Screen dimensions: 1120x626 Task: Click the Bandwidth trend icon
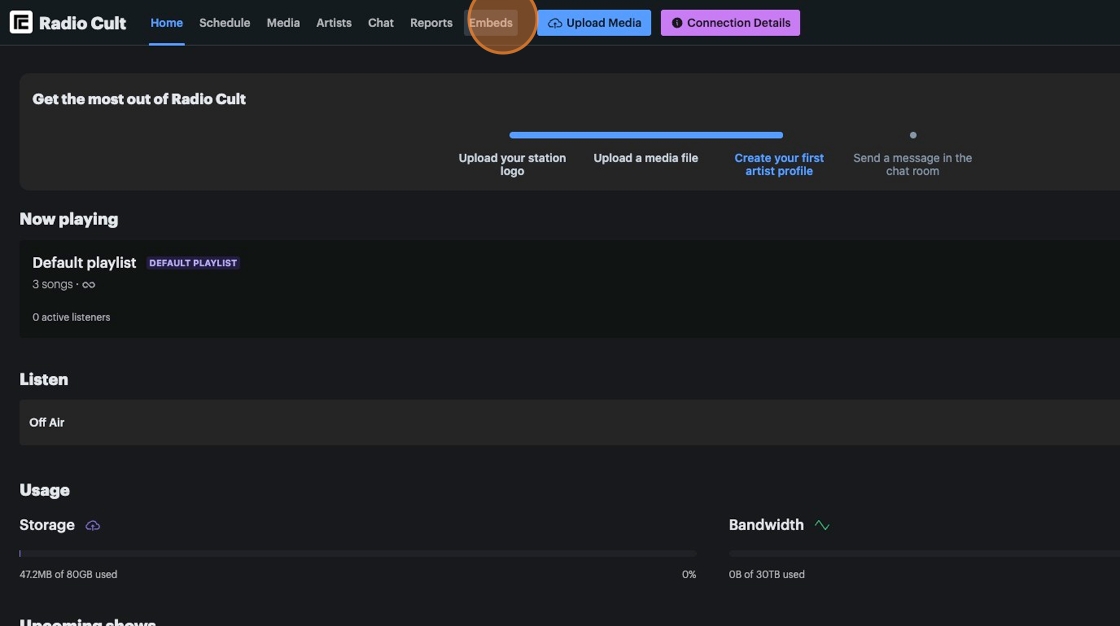(x=822, y=525)
